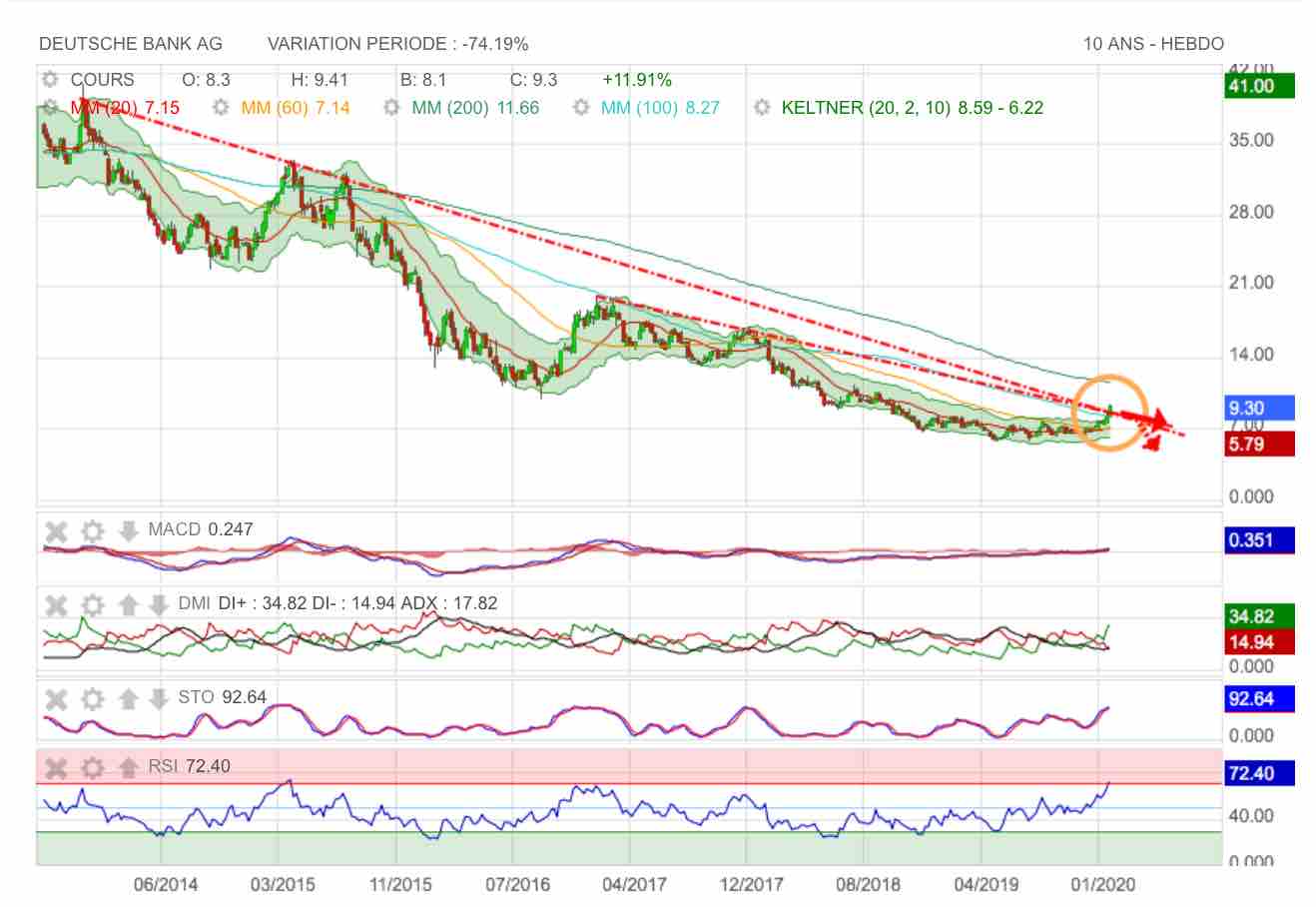Click the MM (100) 8.27 legend
Image resolution: width=1316 pixels, height=907 pixels.
click(660, 107)
